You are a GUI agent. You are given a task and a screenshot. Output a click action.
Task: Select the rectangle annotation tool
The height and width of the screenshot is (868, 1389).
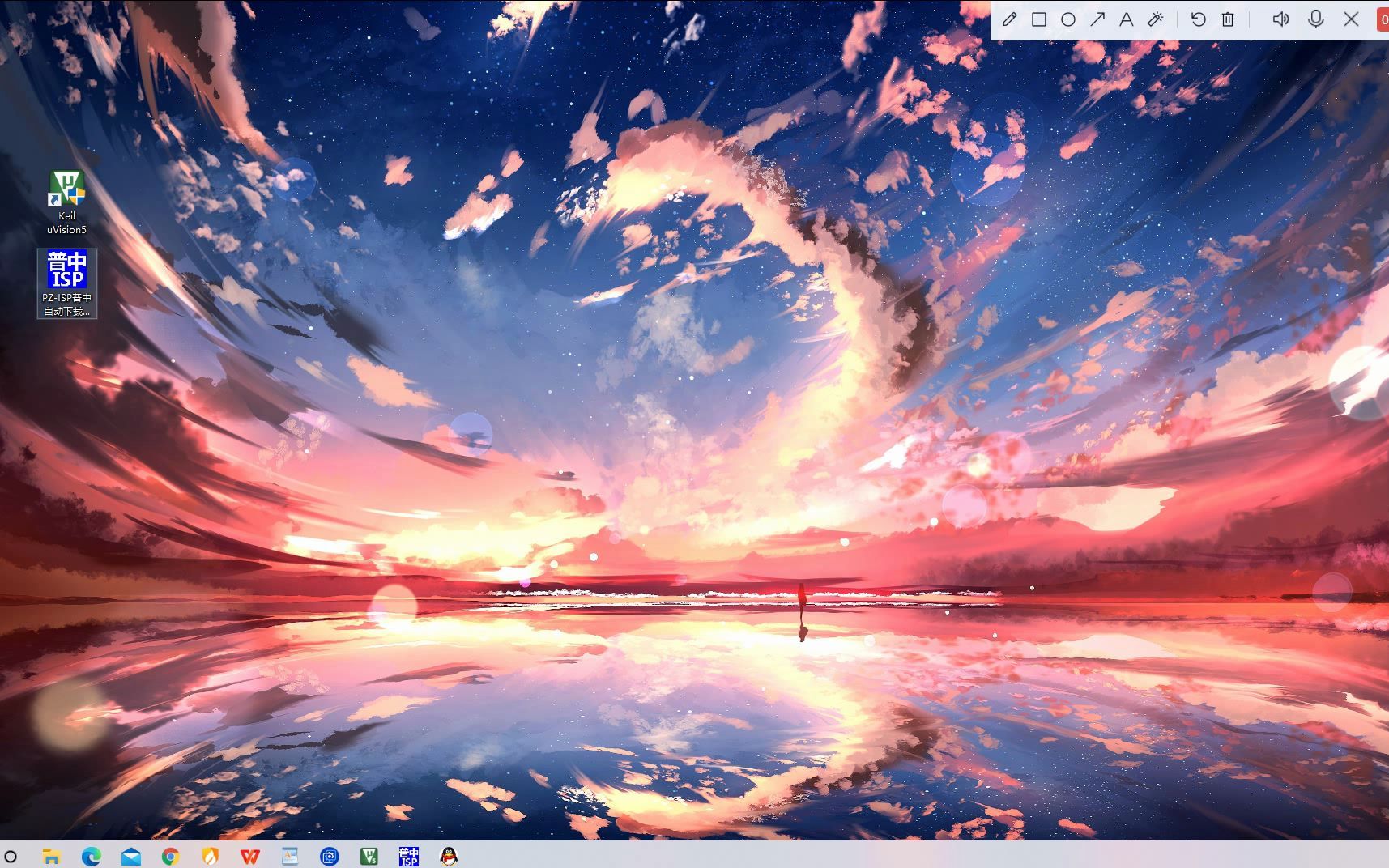(x=1039, y=19)
